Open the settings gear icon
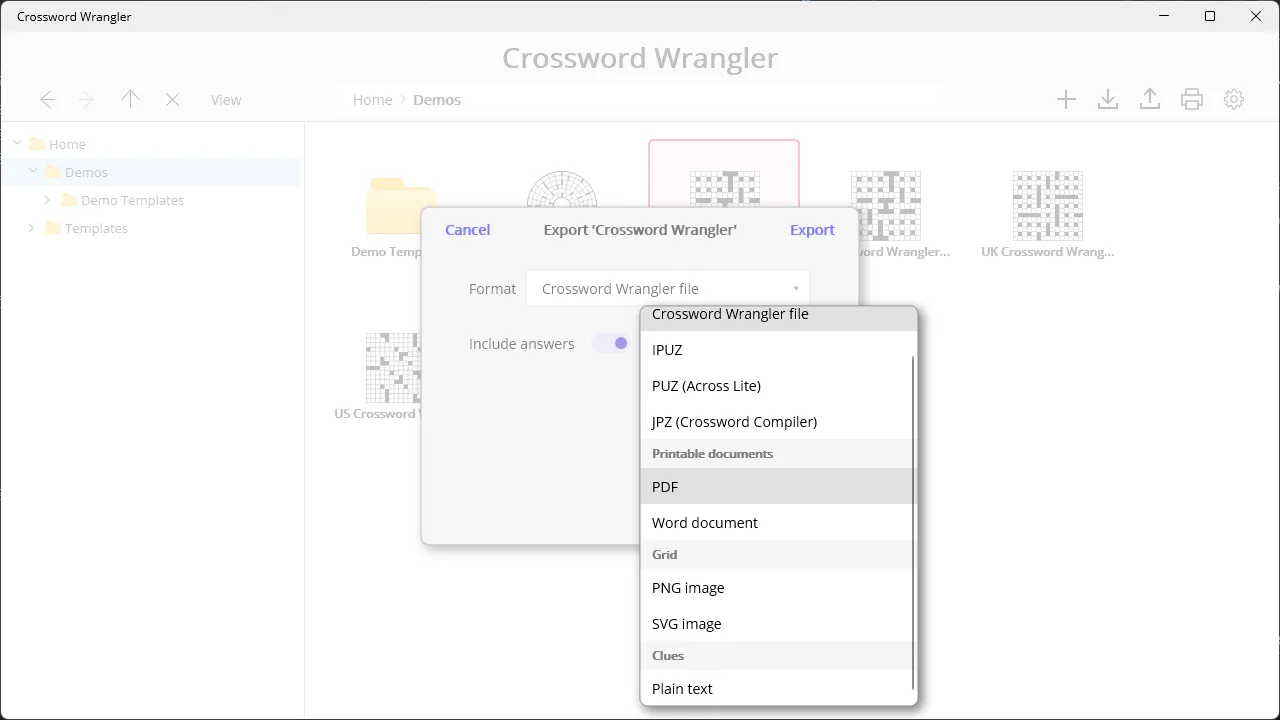Image resolution: width=1280 pixels, height=720 pixels. coord(1234,99)
